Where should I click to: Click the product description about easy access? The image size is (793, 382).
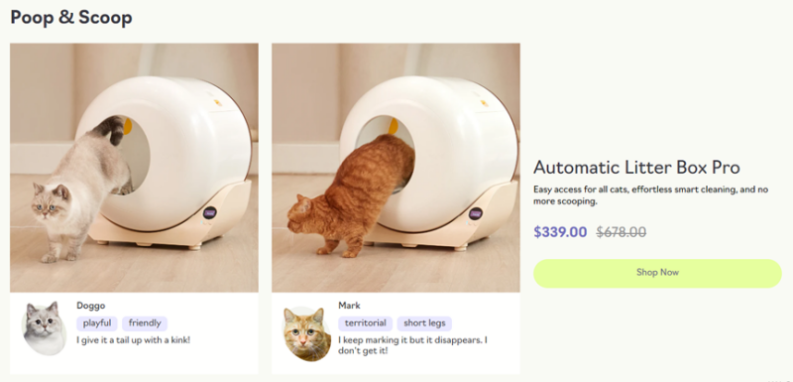pos(651,195)
